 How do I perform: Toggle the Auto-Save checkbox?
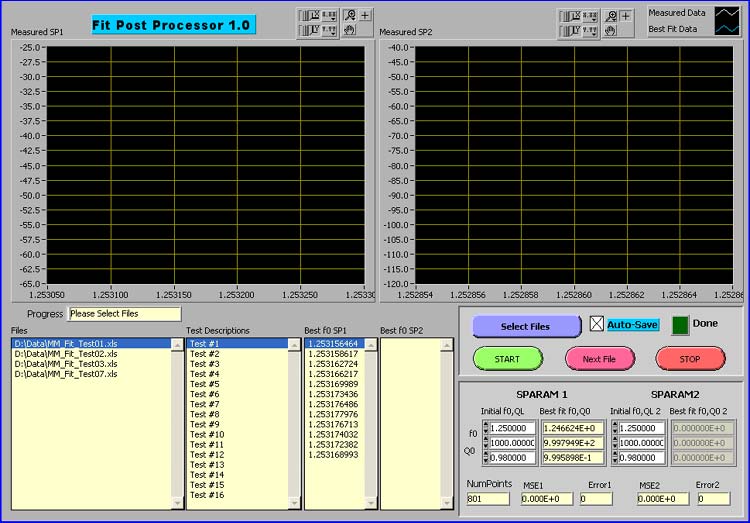tap(597, 324)
